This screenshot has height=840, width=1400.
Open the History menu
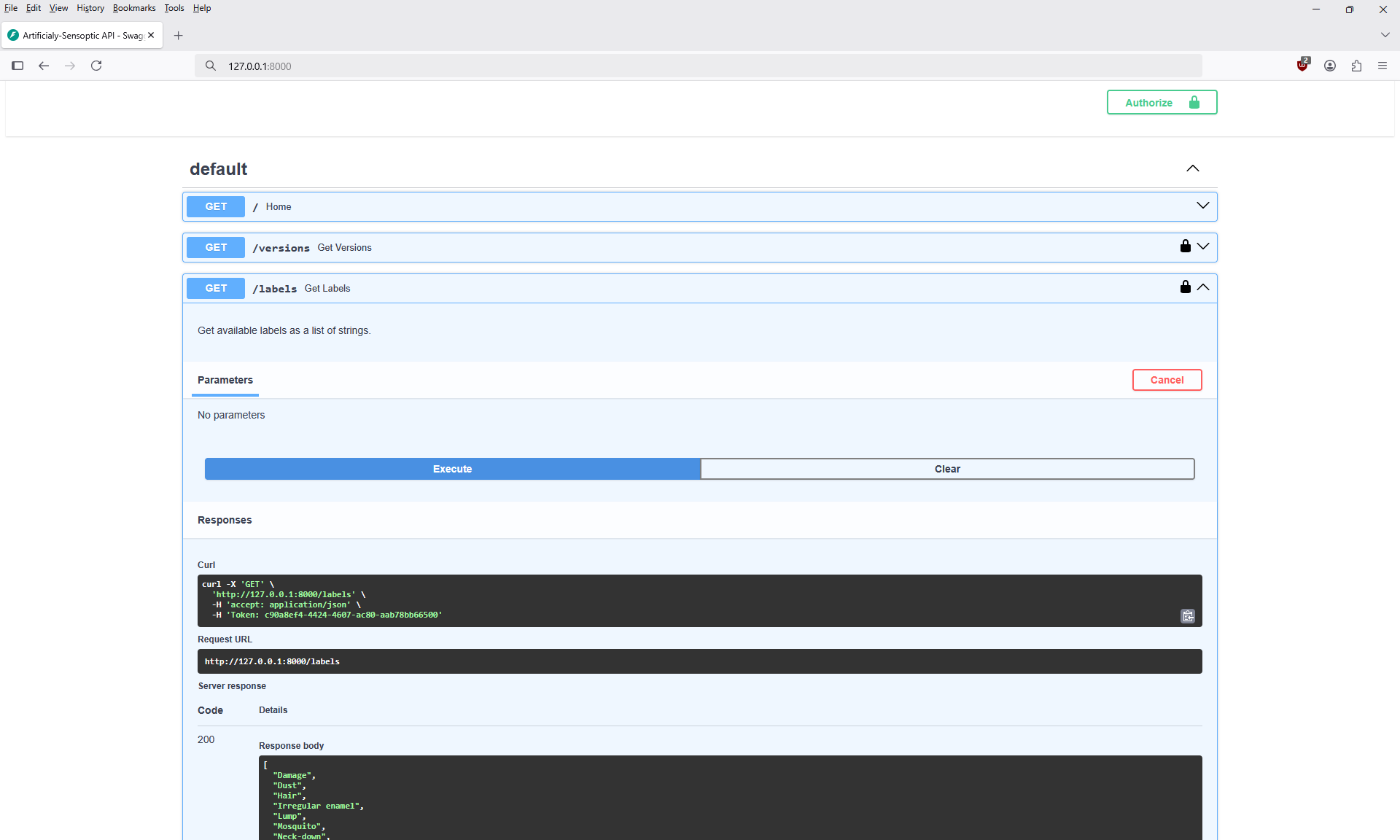pyautogui.click(x=90, y=8)
